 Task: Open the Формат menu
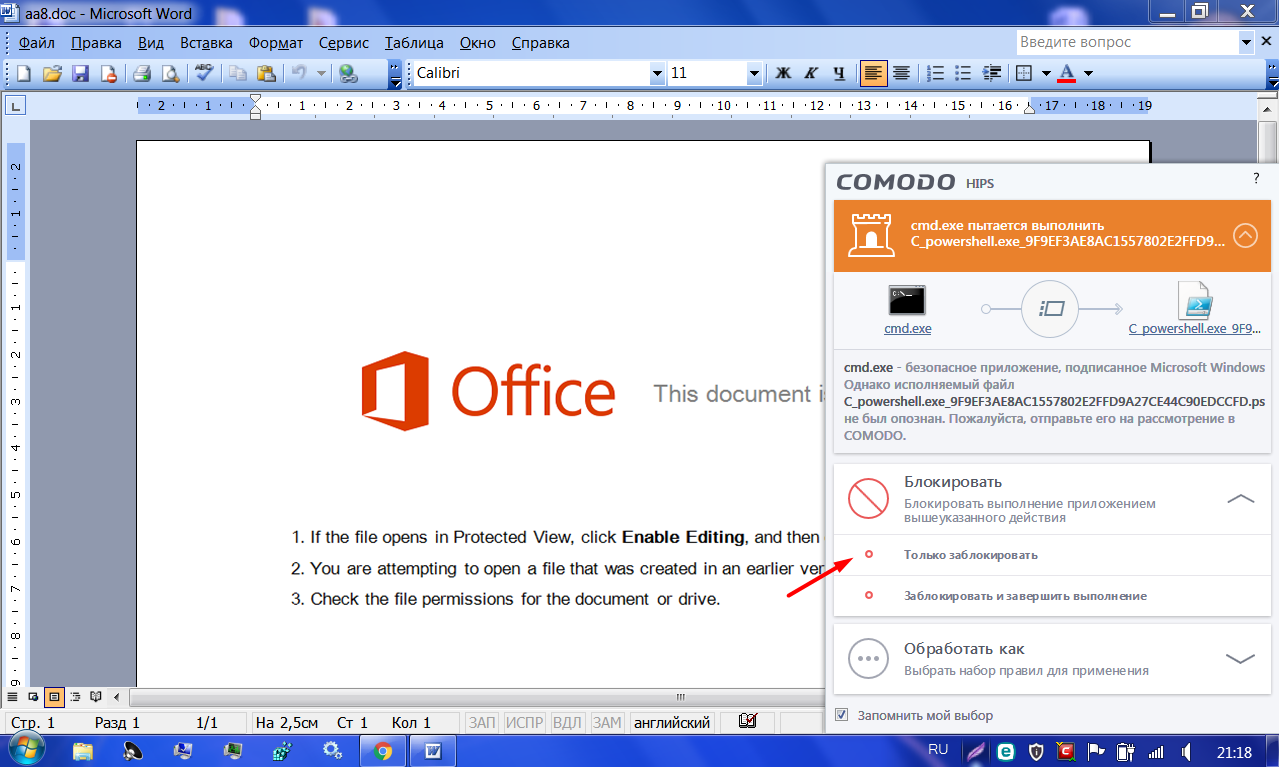[x=276, y=43]
